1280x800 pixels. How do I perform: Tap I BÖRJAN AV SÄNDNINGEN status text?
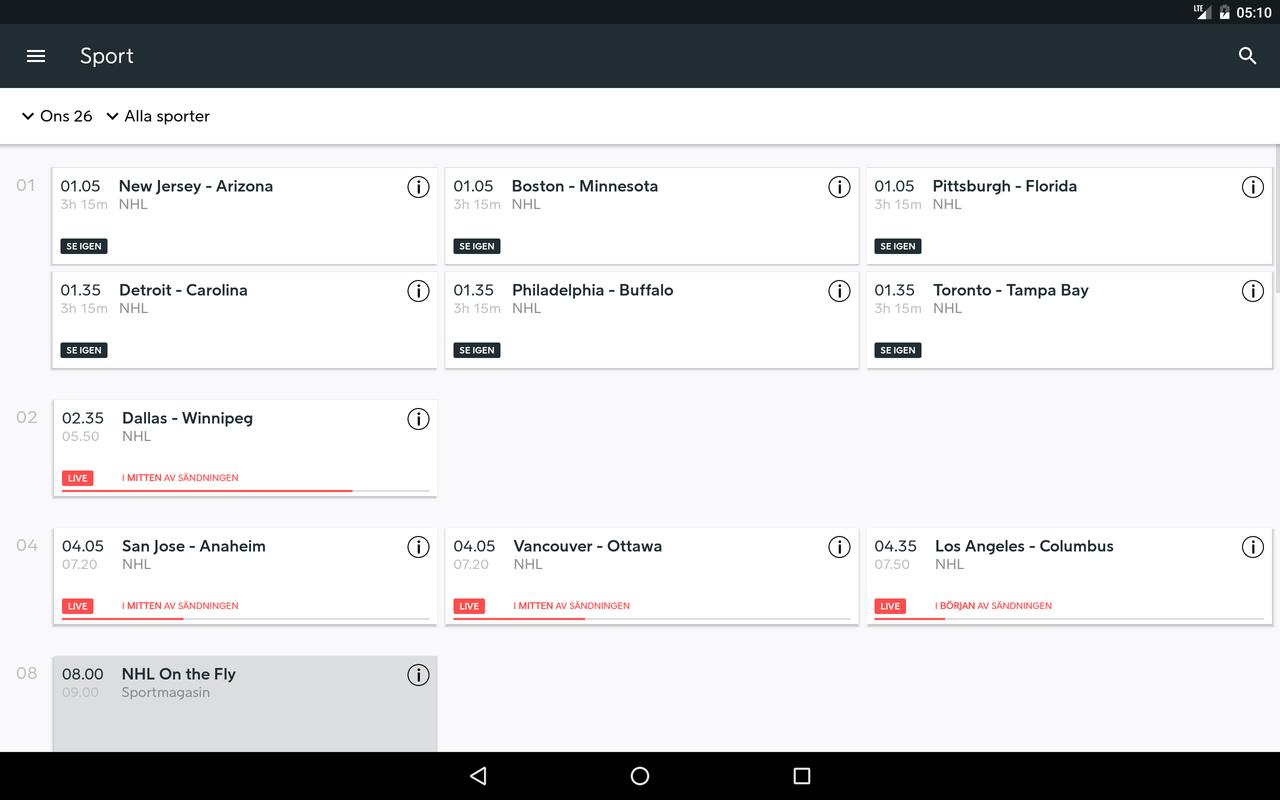(993, 606)
